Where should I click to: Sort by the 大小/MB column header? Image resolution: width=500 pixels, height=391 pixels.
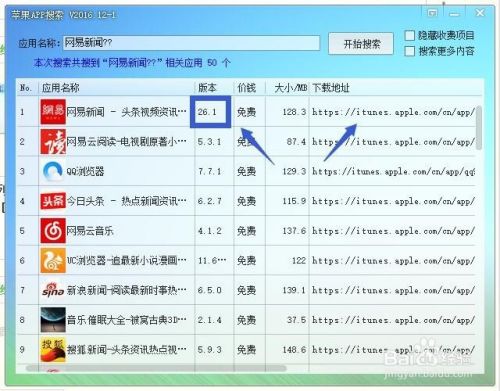pyautogui.click(x=287, y=88)
